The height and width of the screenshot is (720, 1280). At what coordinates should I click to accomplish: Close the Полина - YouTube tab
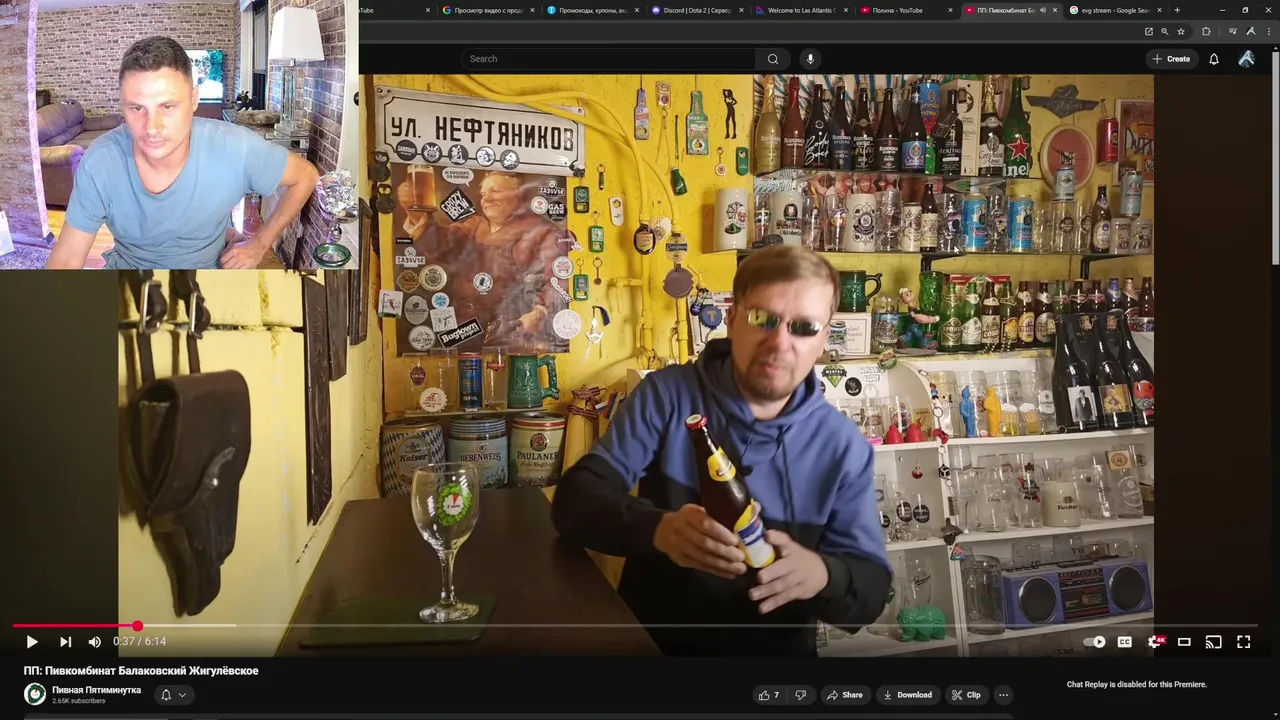pos(950,10)
